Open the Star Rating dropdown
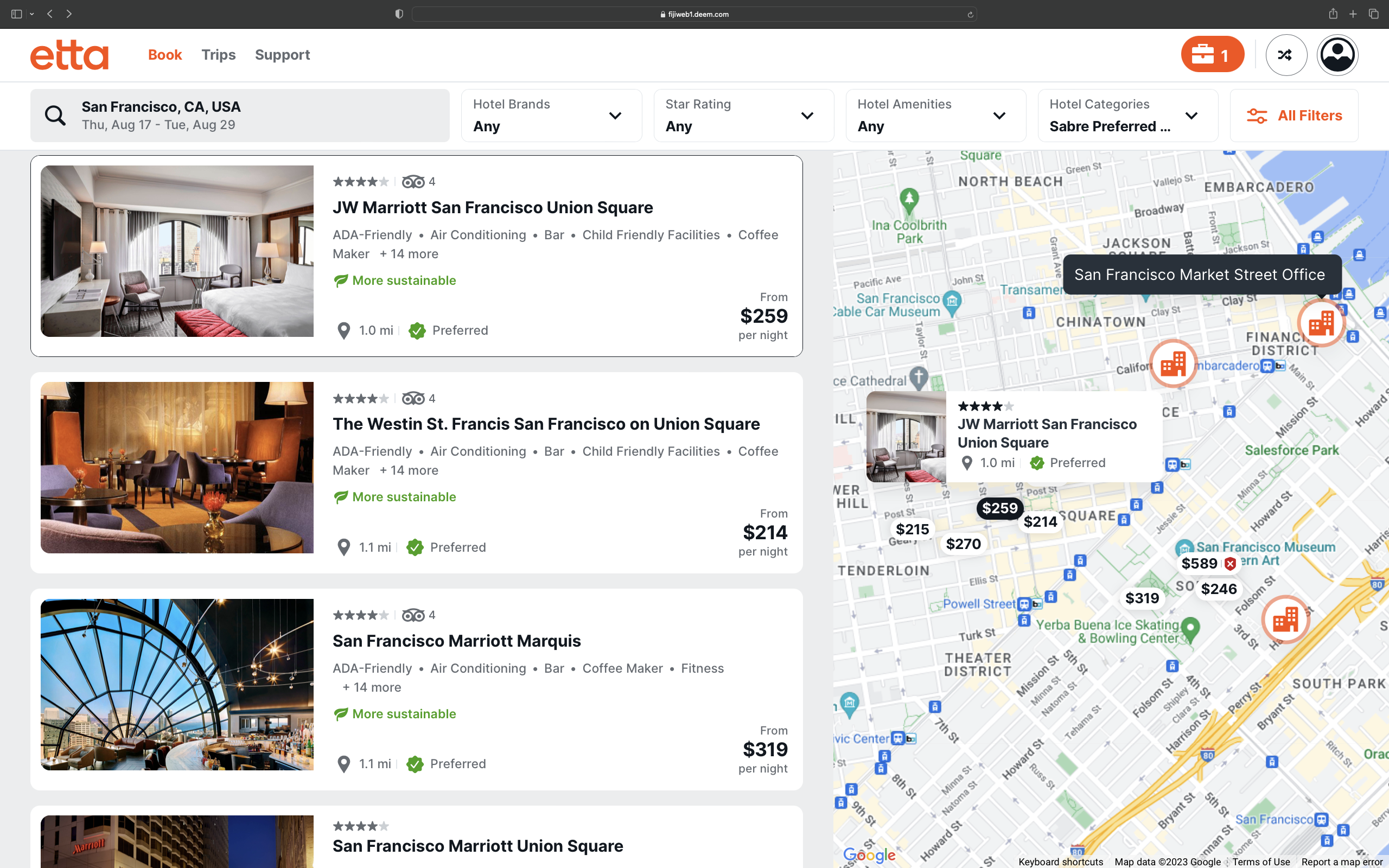 743,116
